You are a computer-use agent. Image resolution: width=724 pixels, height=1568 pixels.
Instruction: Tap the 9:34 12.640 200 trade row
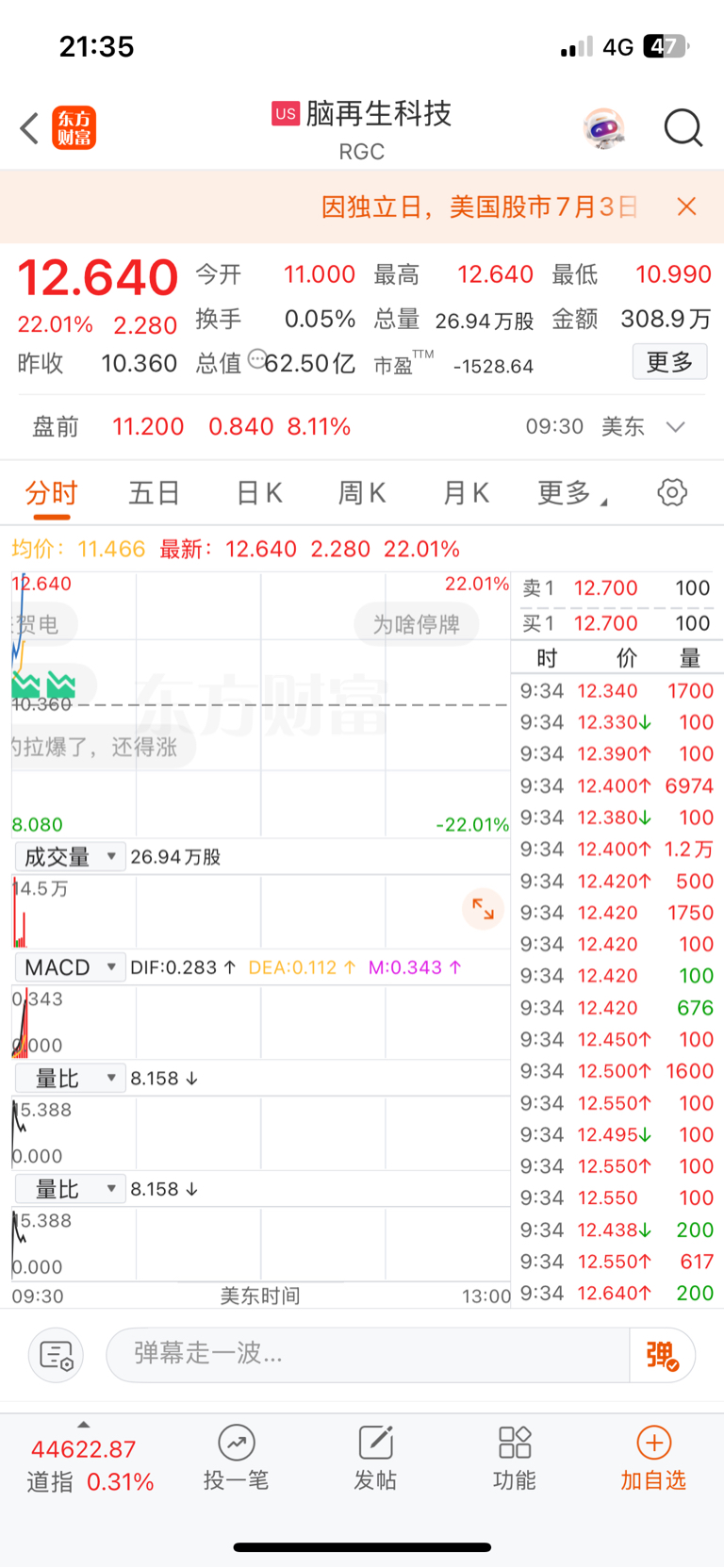(x=617, y=1294)
